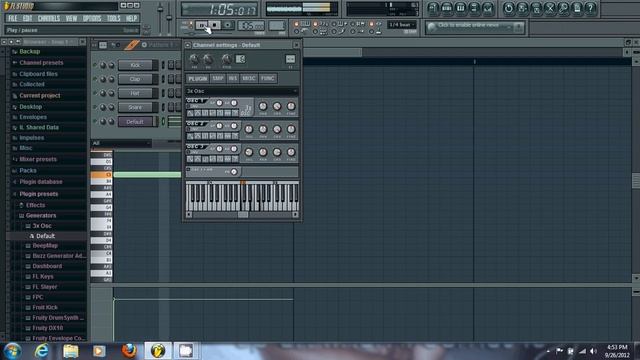This screenshot has height=360, width=640.
Task: Switch to the SMP tab
Action: (218, 78)
